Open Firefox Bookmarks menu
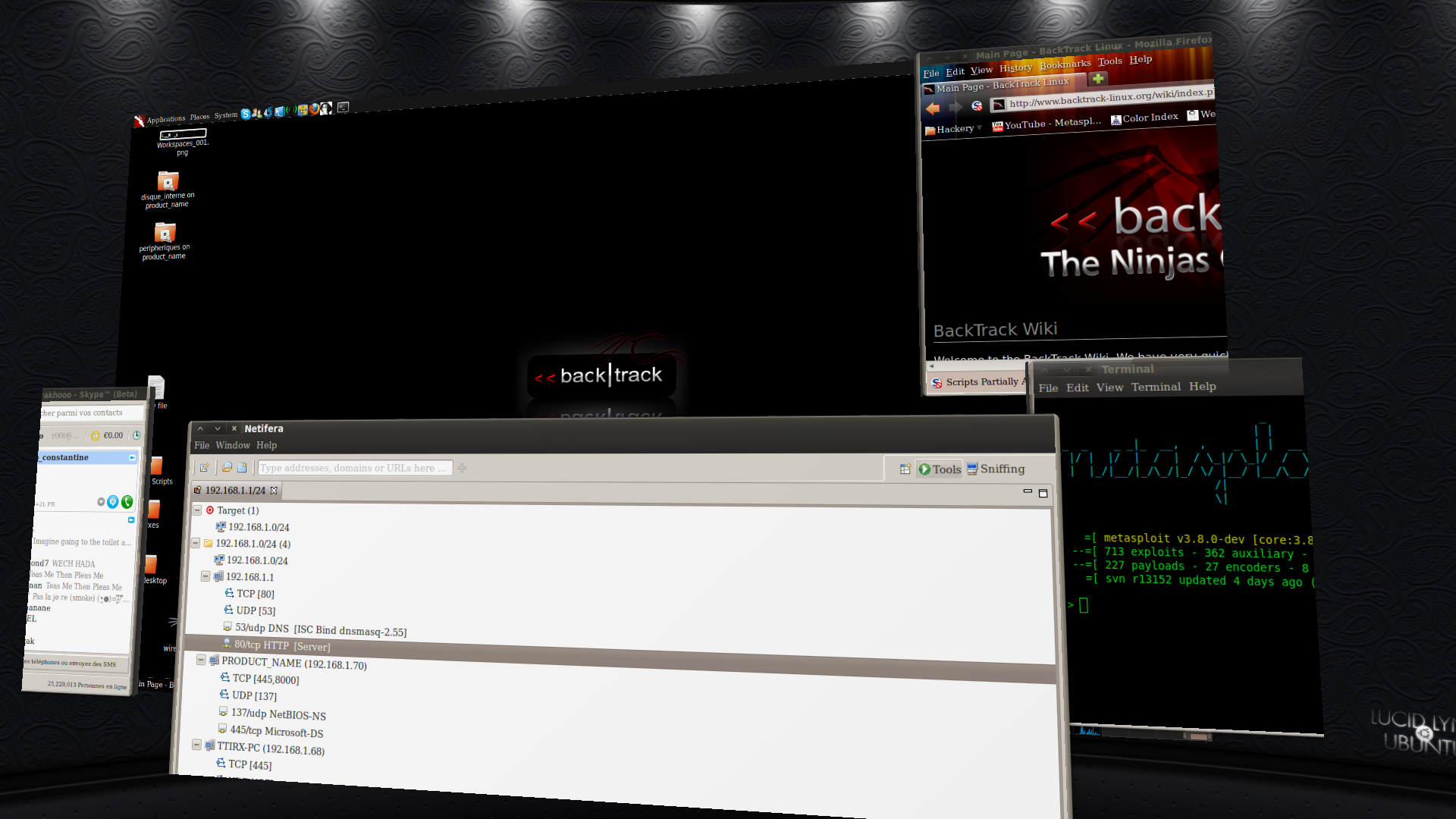This screenshot has height=819, width=1456. tap(1065, 64)
